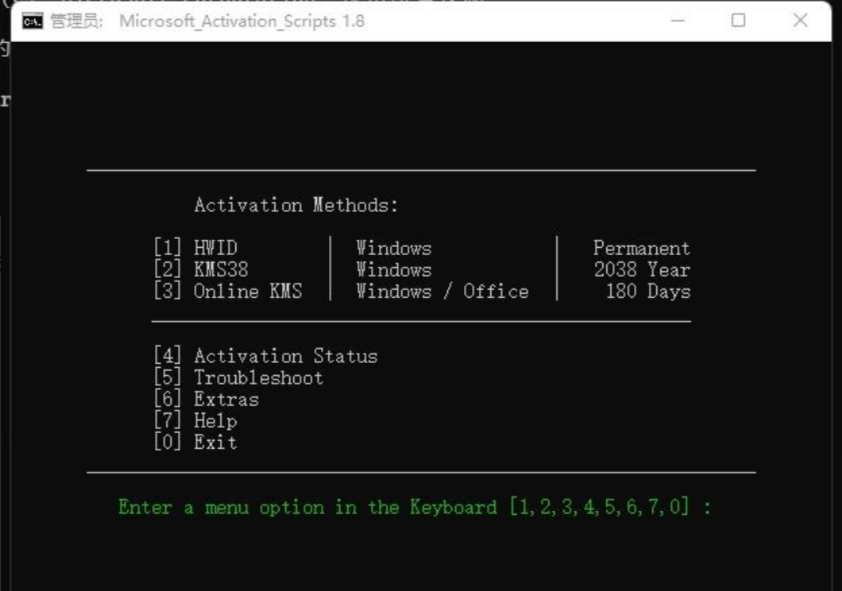
Task: Choose the [5] Troubleshoot entry
Action: [x=238, y=378]
